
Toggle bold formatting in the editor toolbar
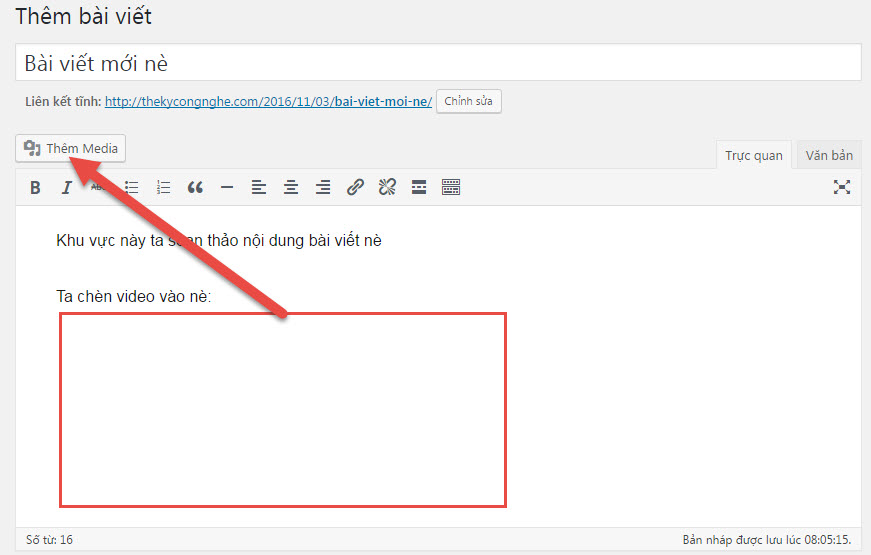35,187
